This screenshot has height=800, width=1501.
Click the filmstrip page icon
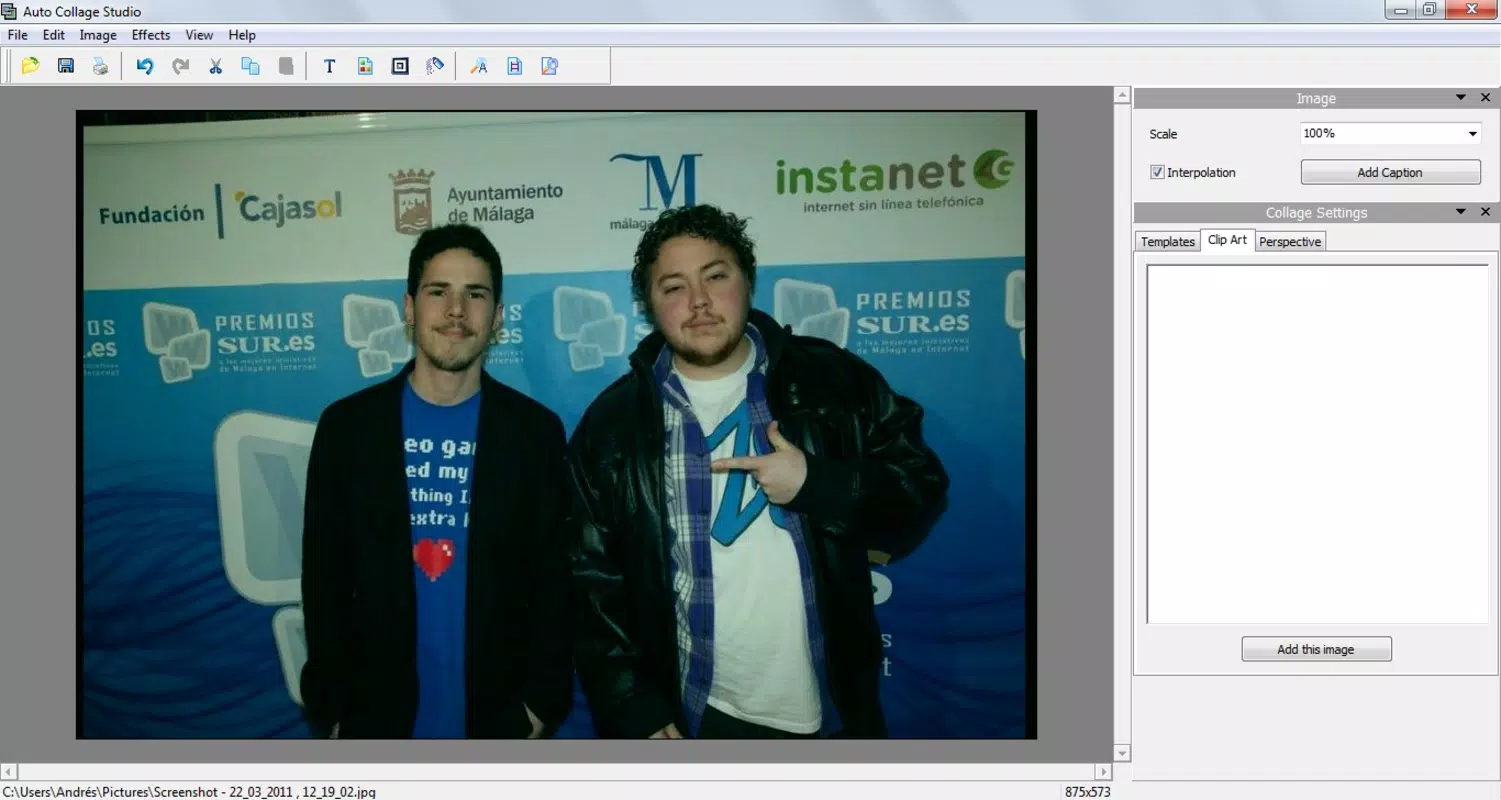(x=514, y=66)
